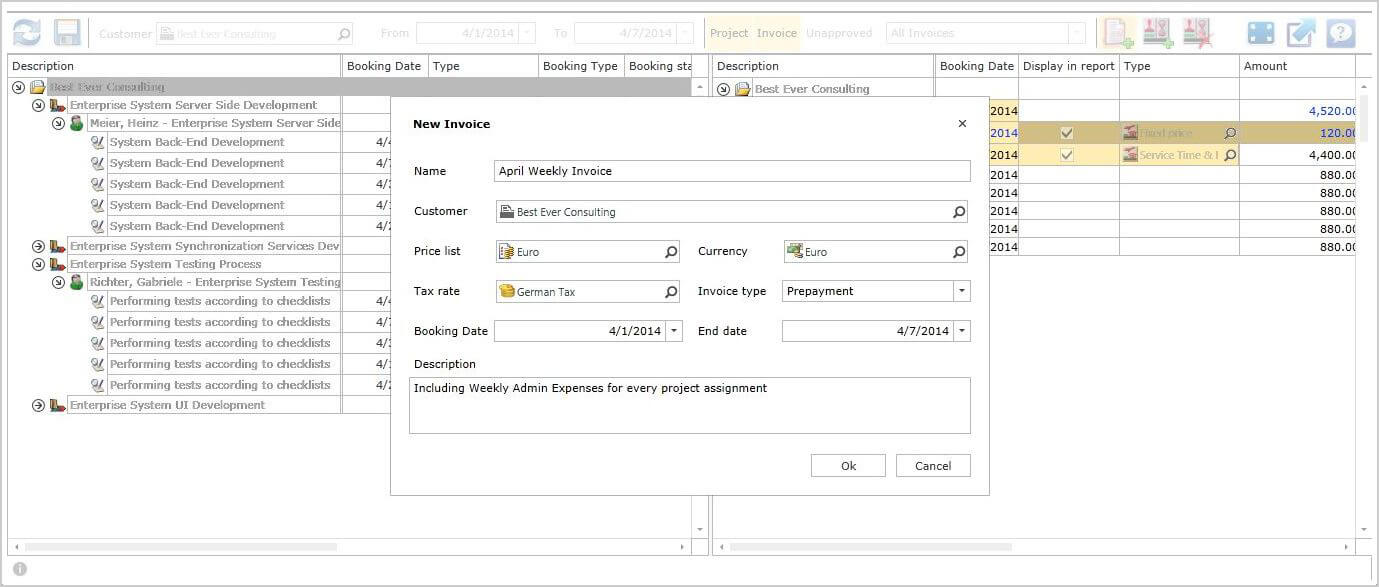Click the Tax rate lookup magnifier
This screenshot has height=587, width=1379.
click(x=671, y=292)
